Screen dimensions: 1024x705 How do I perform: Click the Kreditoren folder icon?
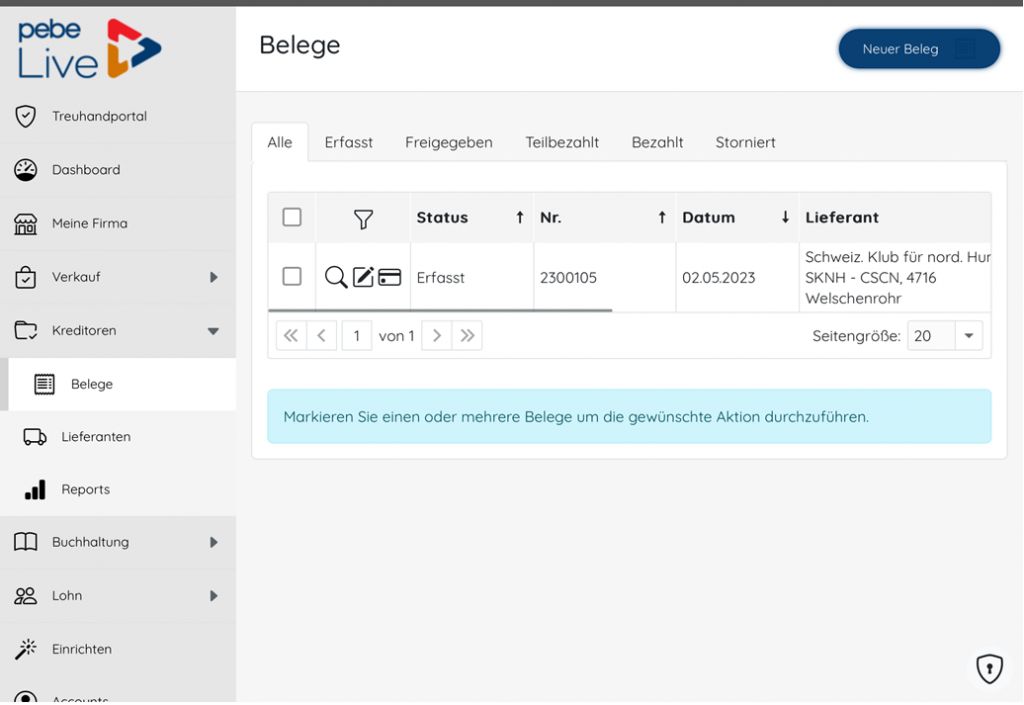25,330
